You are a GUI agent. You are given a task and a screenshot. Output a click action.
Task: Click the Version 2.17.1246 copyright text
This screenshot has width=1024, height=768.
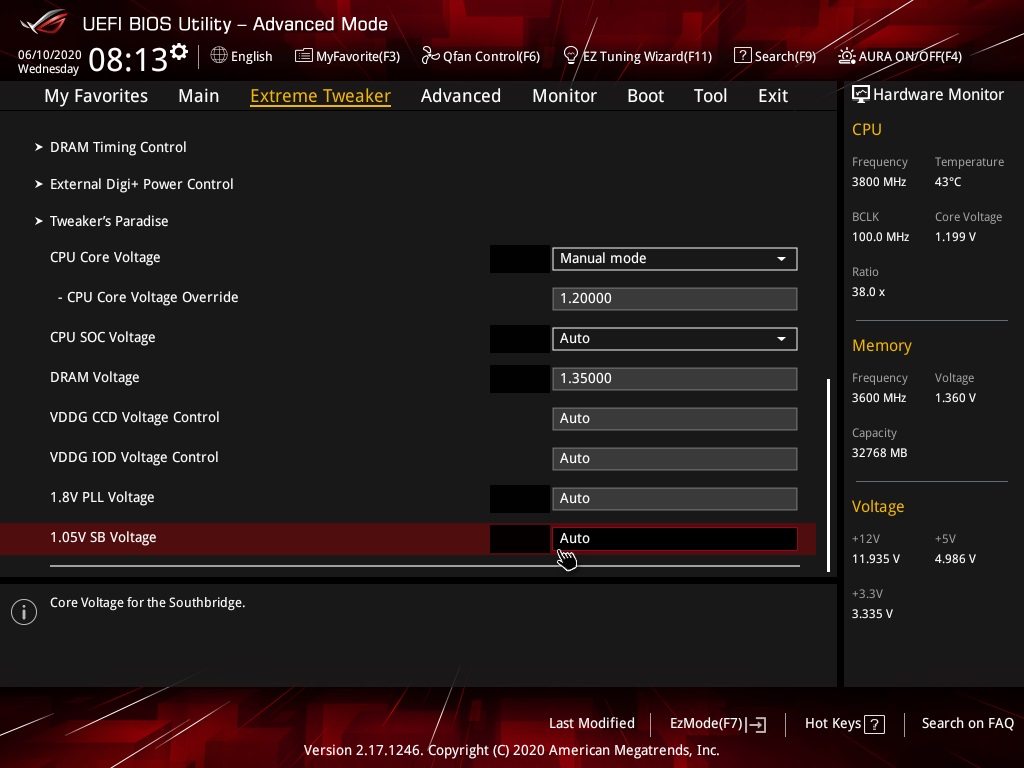pos(511,750)
